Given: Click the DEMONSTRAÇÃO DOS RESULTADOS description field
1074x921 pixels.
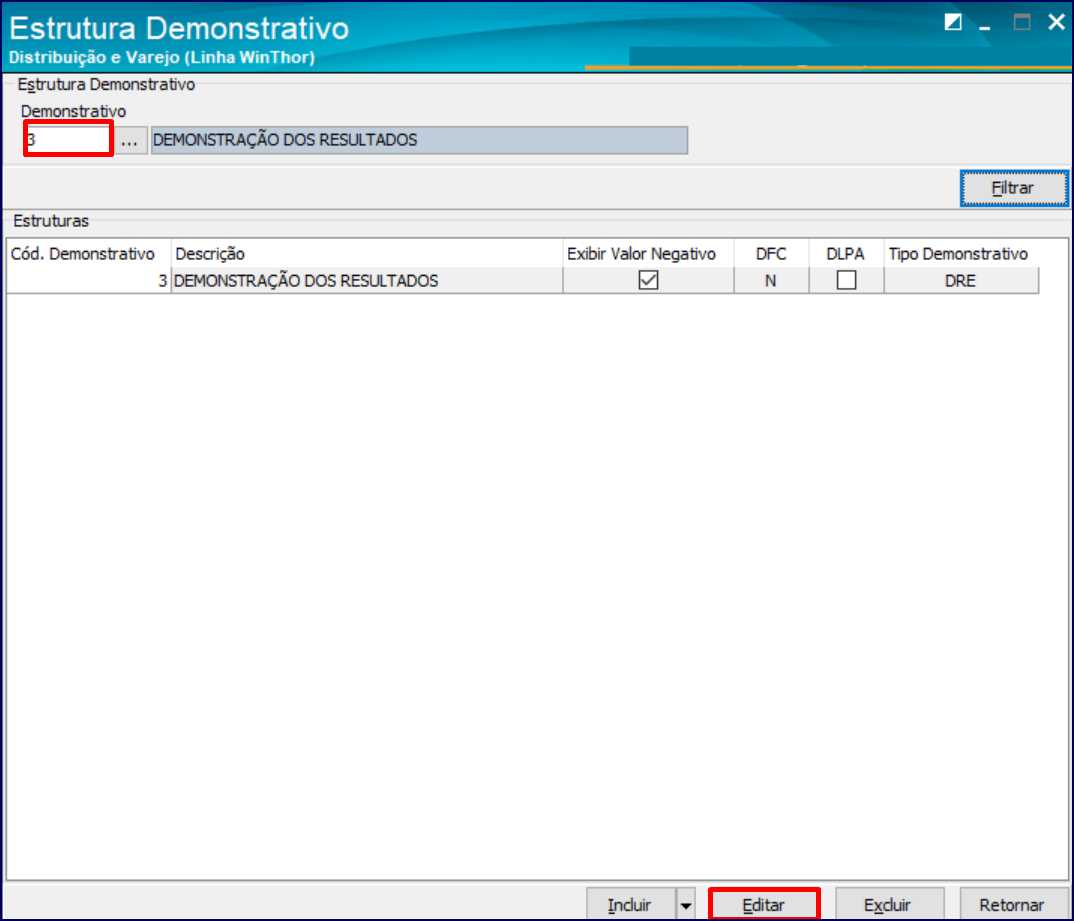Looking at the screenshot, I should (x=419, y=140).
